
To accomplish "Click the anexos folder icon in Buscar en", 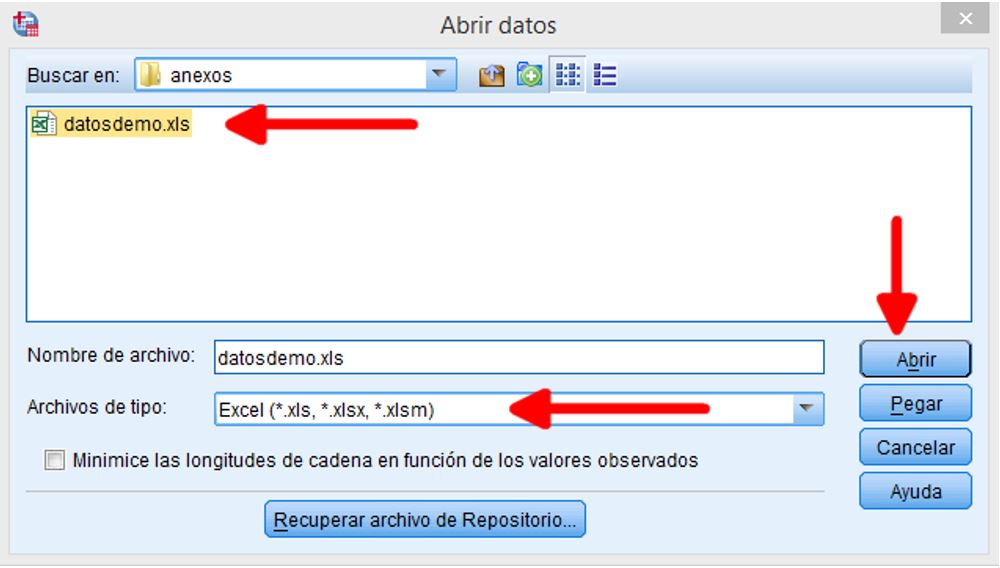I will [151, 75].
